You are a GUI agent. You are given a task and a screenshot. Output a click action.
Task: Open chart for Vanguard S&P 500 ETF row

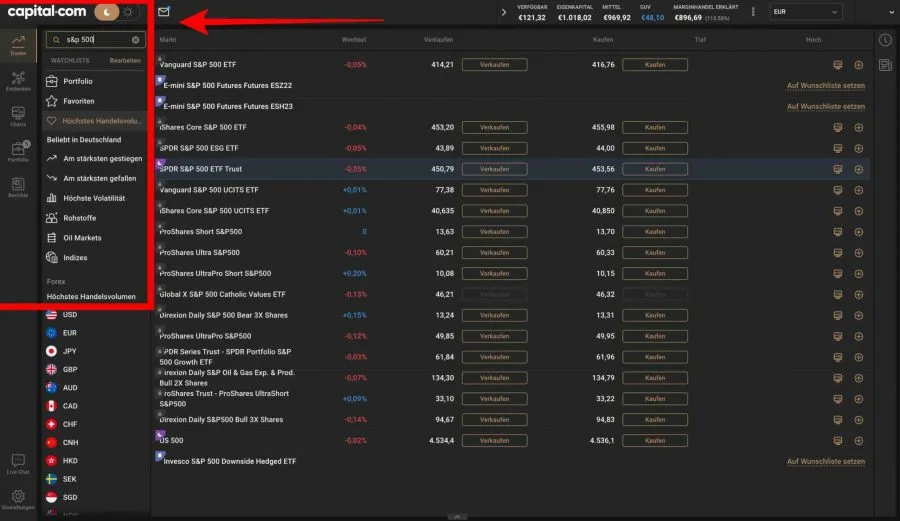(837, 65)
